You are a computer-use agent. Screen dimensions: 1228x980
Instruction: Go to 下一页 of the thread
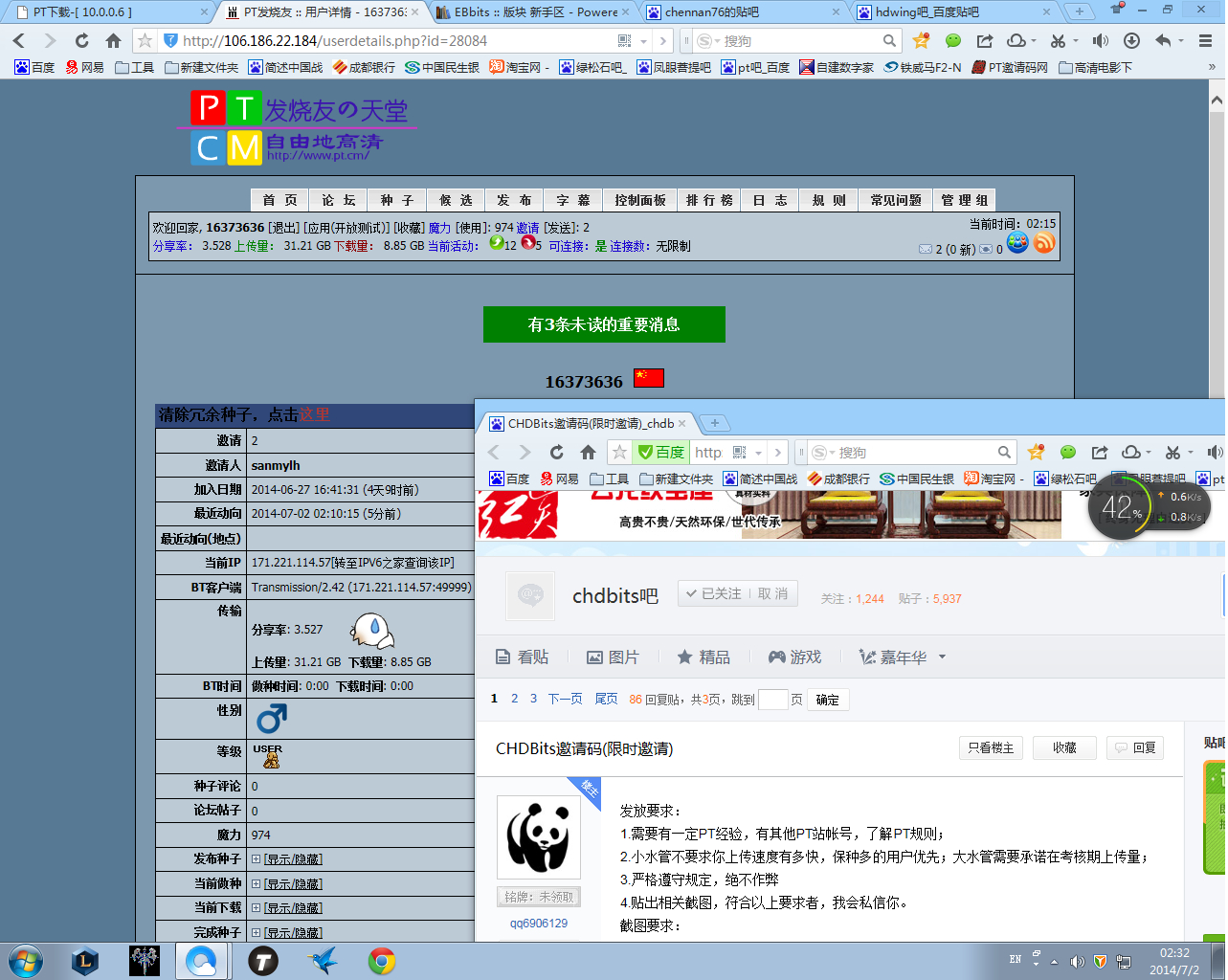click(x=565, y=699)
